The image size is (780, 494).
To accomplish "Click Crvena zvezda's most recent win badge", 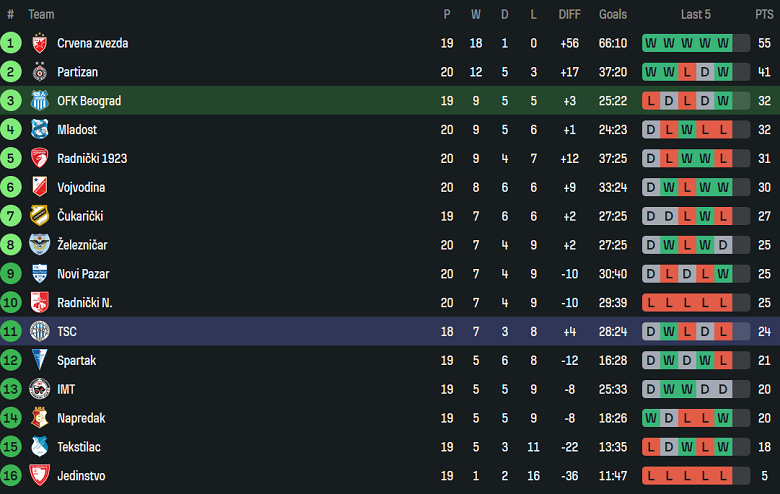I will [x=722, y=43].
